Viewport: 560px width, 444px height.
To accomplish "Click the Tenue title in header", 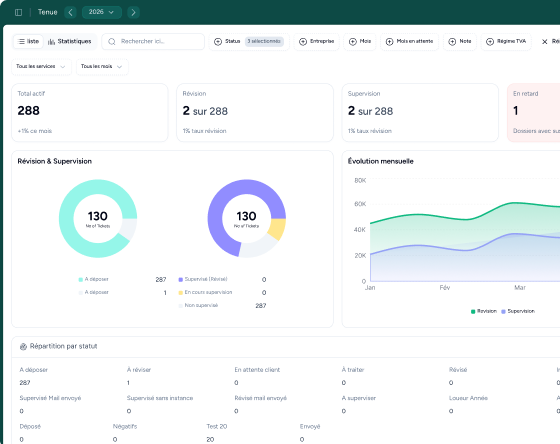I will (x=48, y=12).
